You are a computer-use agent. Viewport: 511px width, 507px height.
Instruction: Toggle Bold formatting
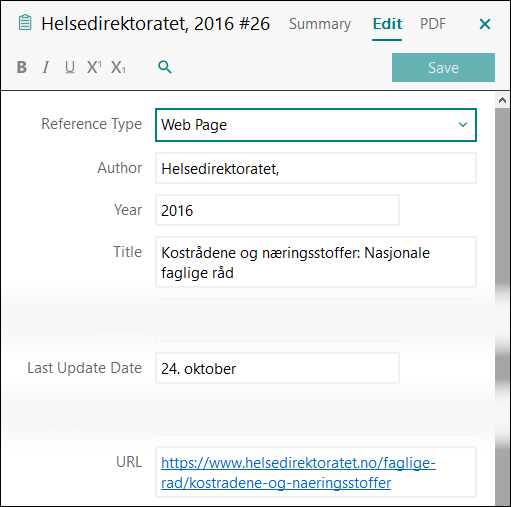tap(22, 67)
